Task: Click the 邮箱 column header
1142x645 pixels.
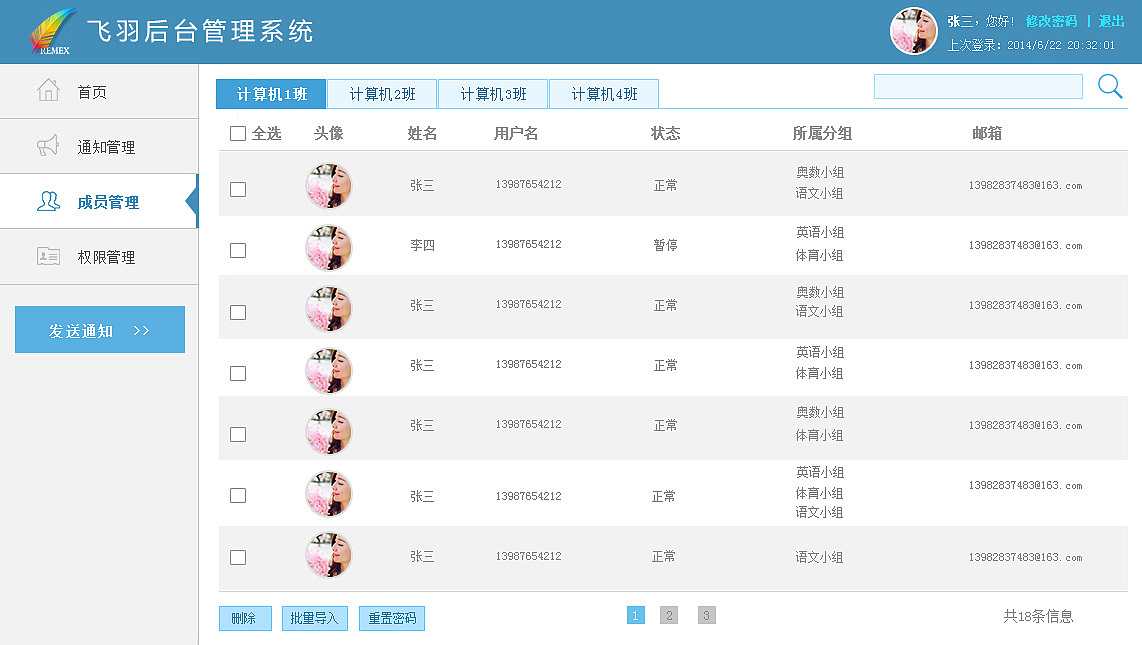Action: (987, 133)
